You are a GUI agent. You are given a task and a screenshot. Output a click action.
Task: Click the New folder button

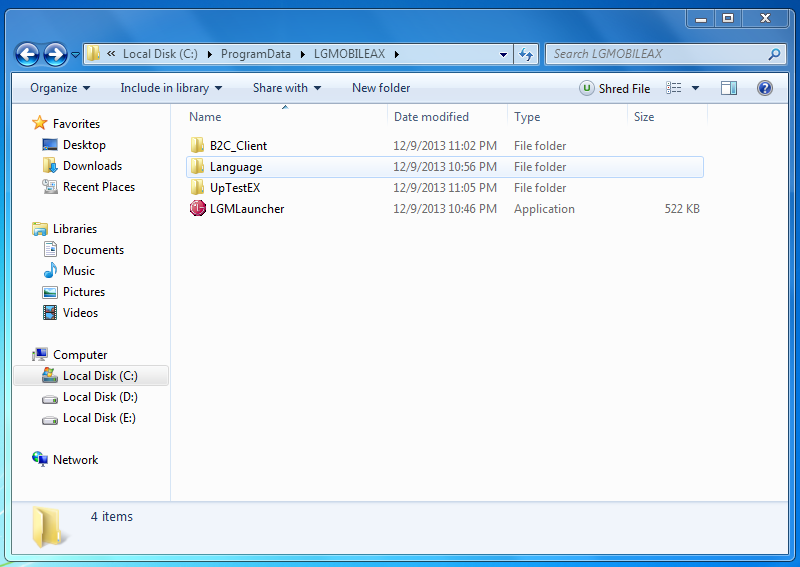(381, 88)
